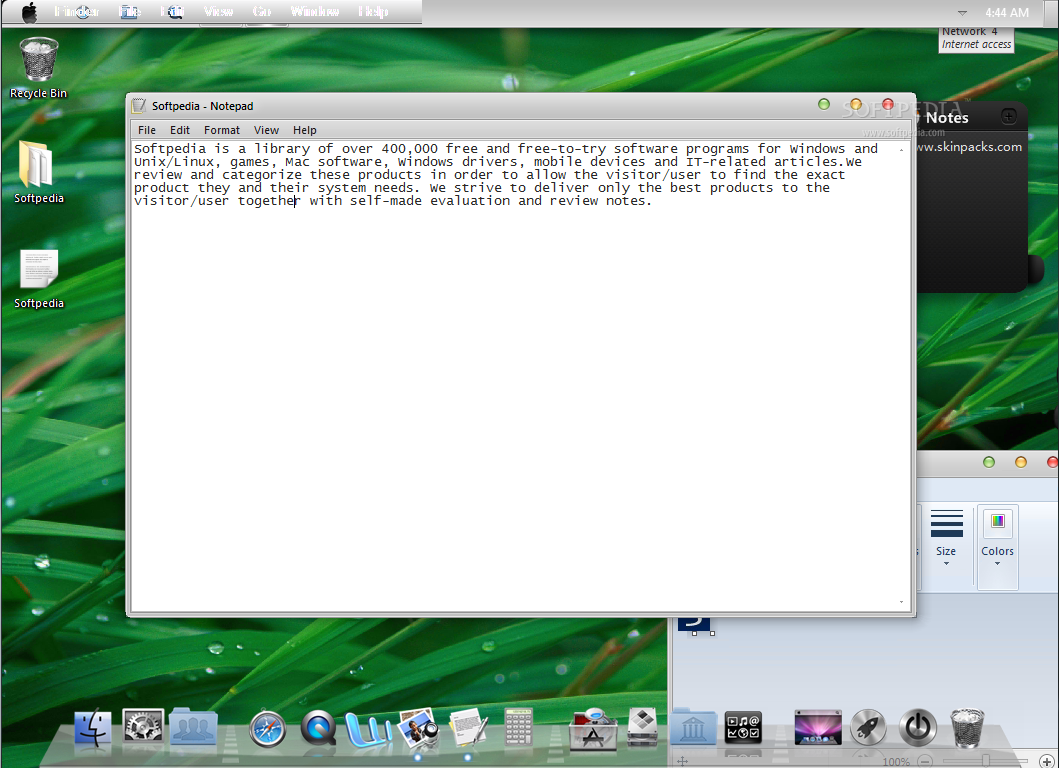This screenshot has width=1059, height=768.
Task: Click the 4:44 AM clock
Action: [x=1006, y=12]
